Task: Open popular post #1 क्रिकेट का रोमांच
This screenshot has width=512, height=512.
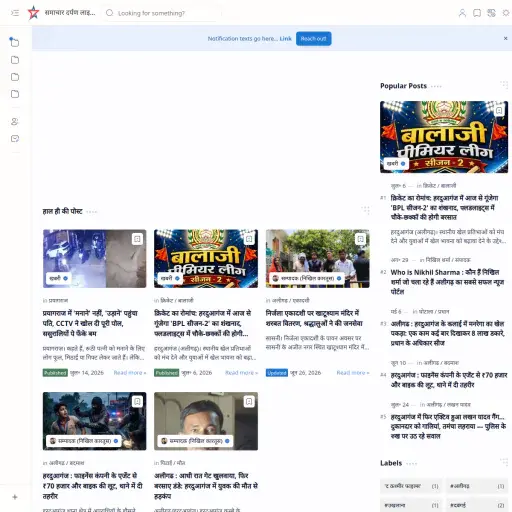Action: click(x=444, y=207)
